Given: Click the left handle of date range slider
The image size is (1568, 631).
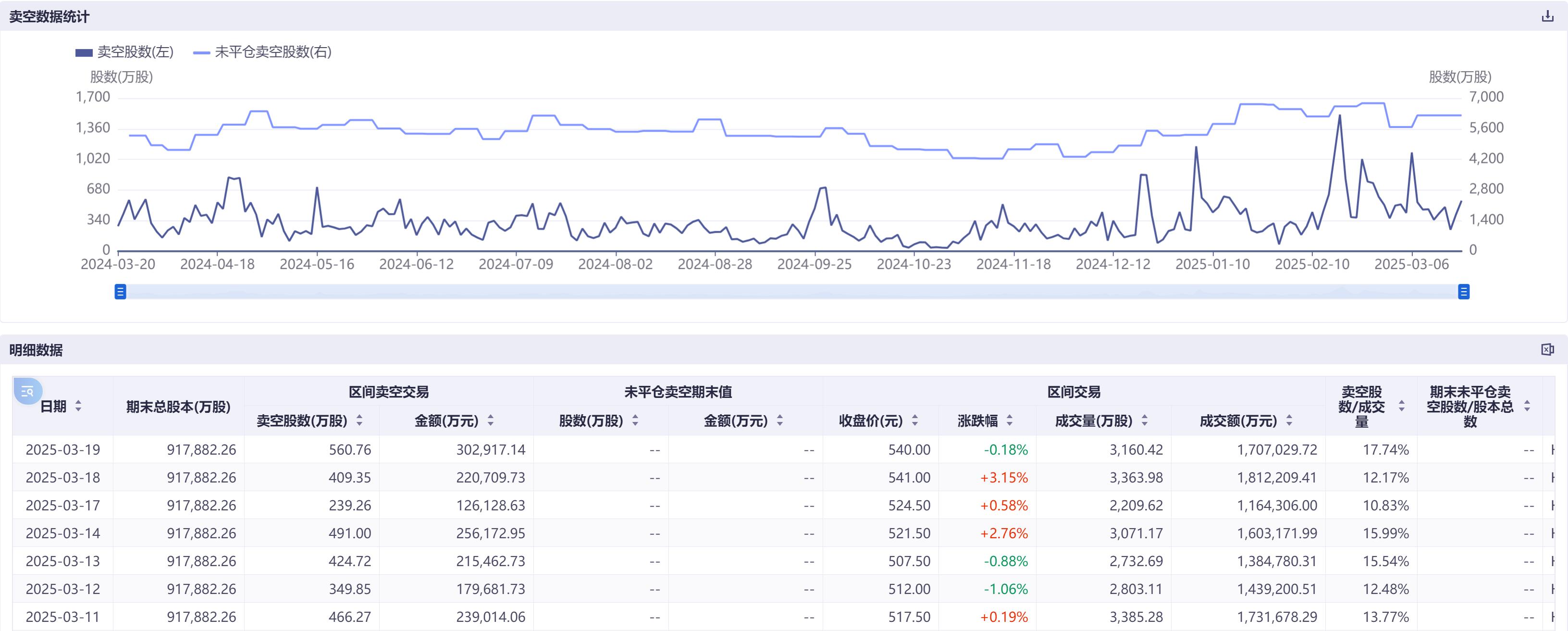Looking at the screenshot, I should click(x=121, y=291).
